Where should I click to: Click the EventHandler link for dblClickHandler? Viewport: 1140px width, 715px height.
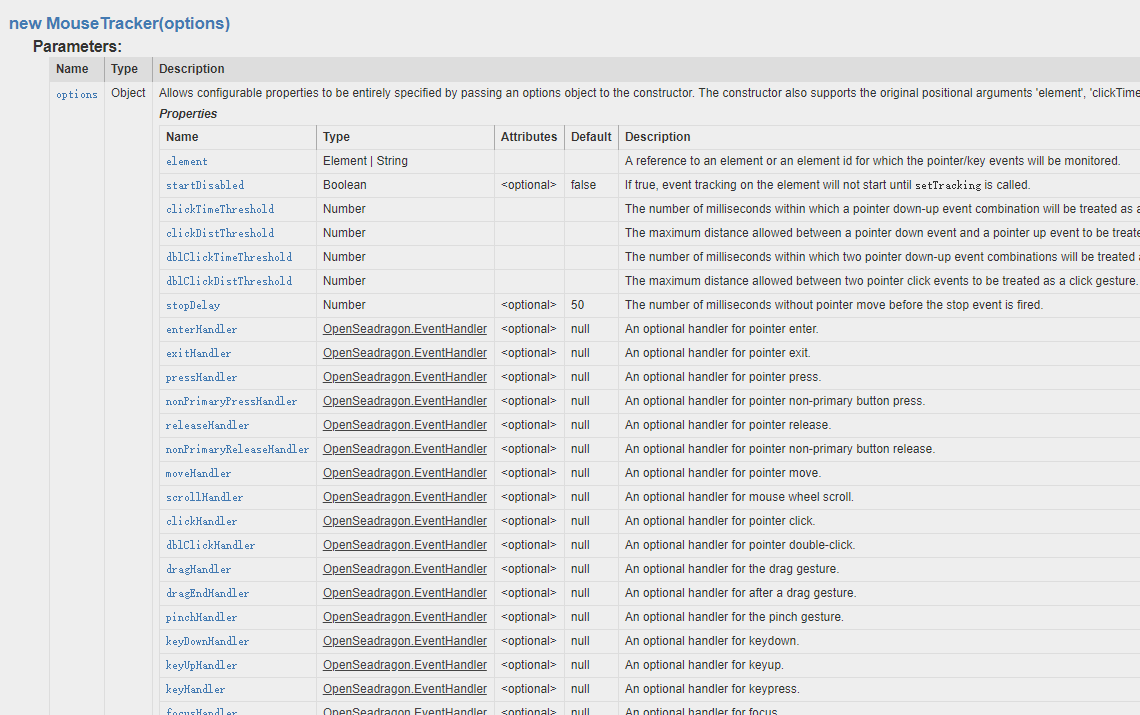point(404,545)
